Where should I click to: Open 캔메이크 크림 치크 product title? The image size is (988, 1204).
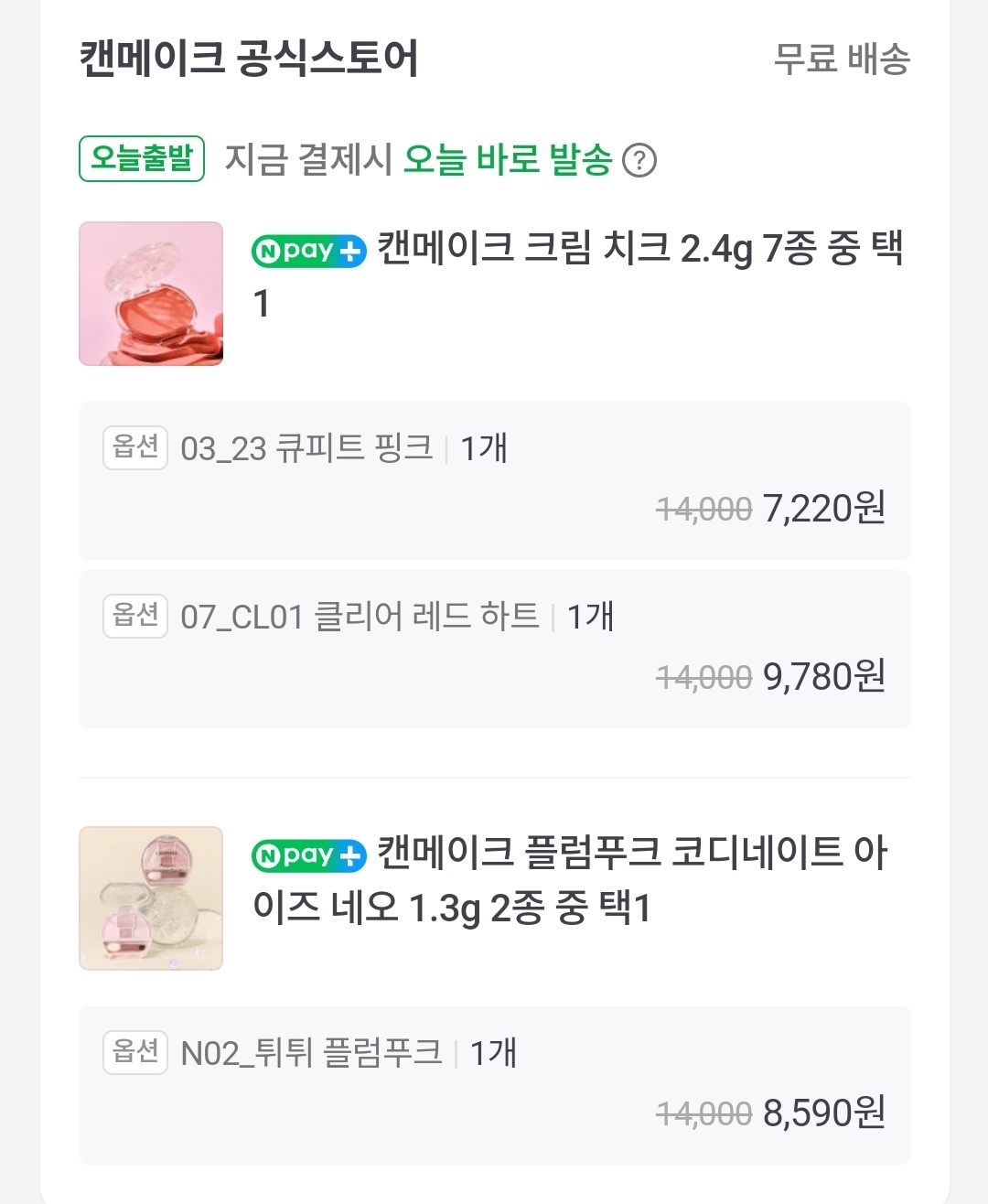pos(578,275)
